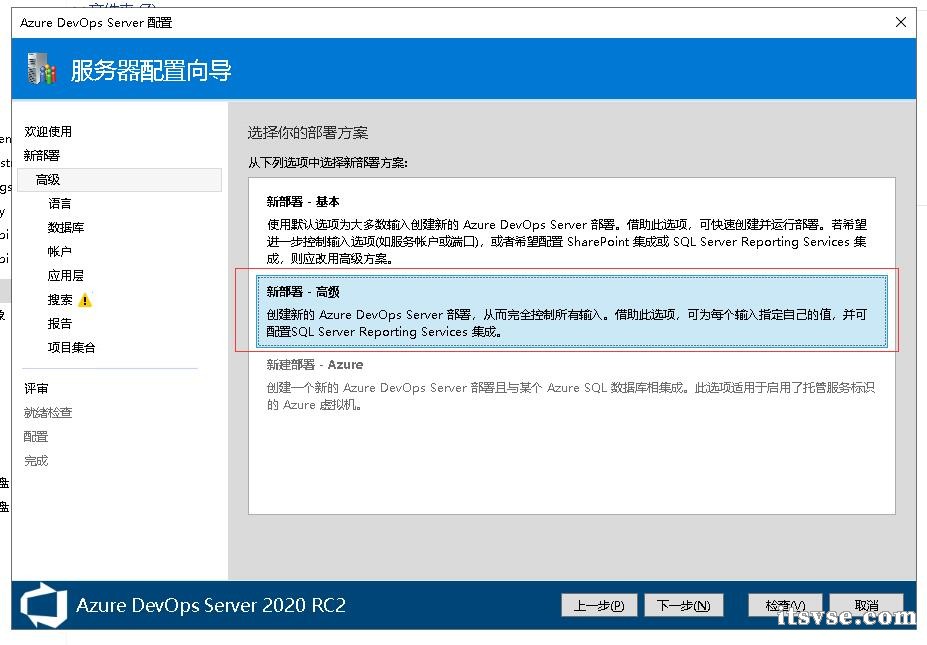Open the 评审 step
This screenshot has width=927, height=645.
pos(35,389)
